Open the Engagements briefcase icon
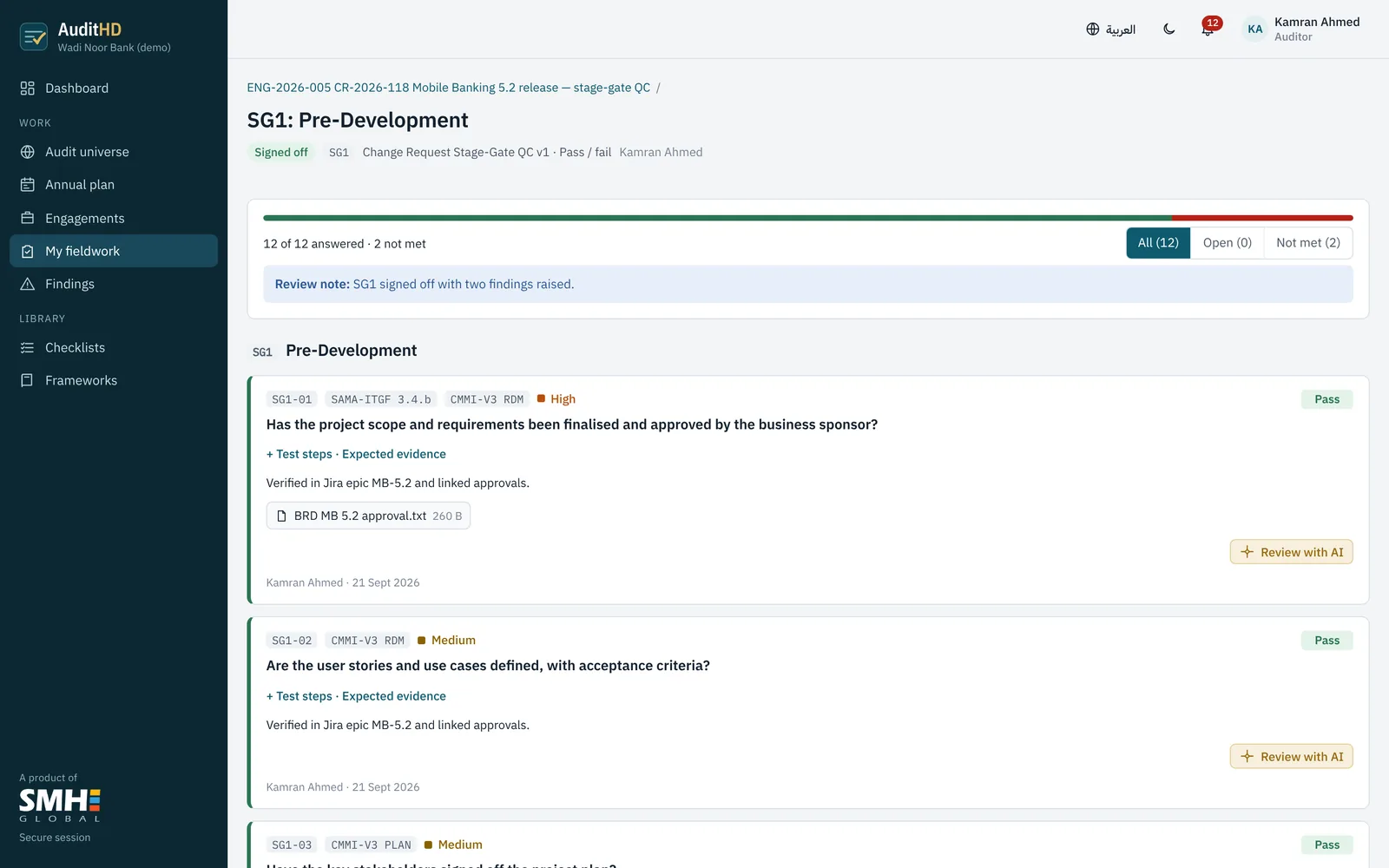Viewport: 1389px width, 868px height. click(28, 218)
